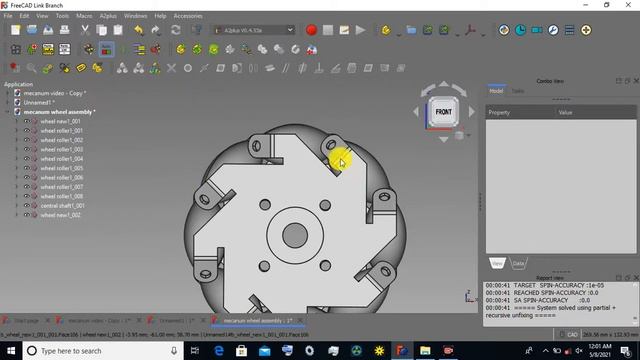This screenshot has height=360, width=640.
Task: Open the View menu
Action: [42, 16]
